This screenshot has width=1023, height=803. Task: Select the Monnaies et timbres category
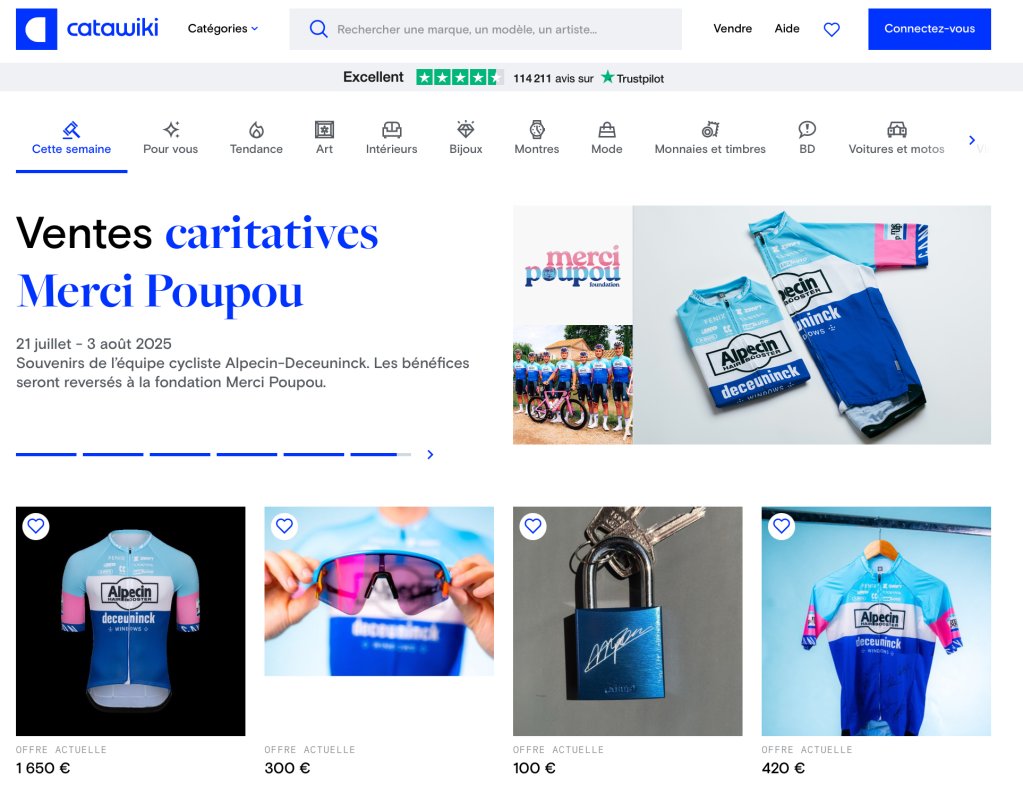[x=710, y=138]
